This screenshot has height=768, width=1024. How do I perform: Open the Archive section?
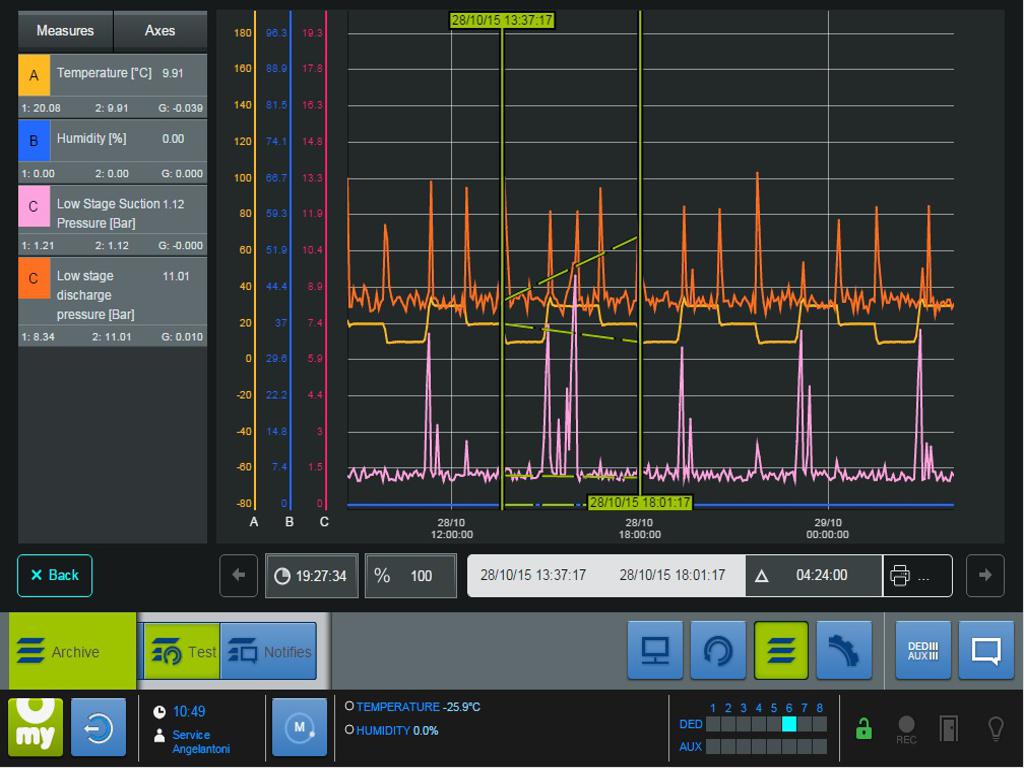[72, 651]
